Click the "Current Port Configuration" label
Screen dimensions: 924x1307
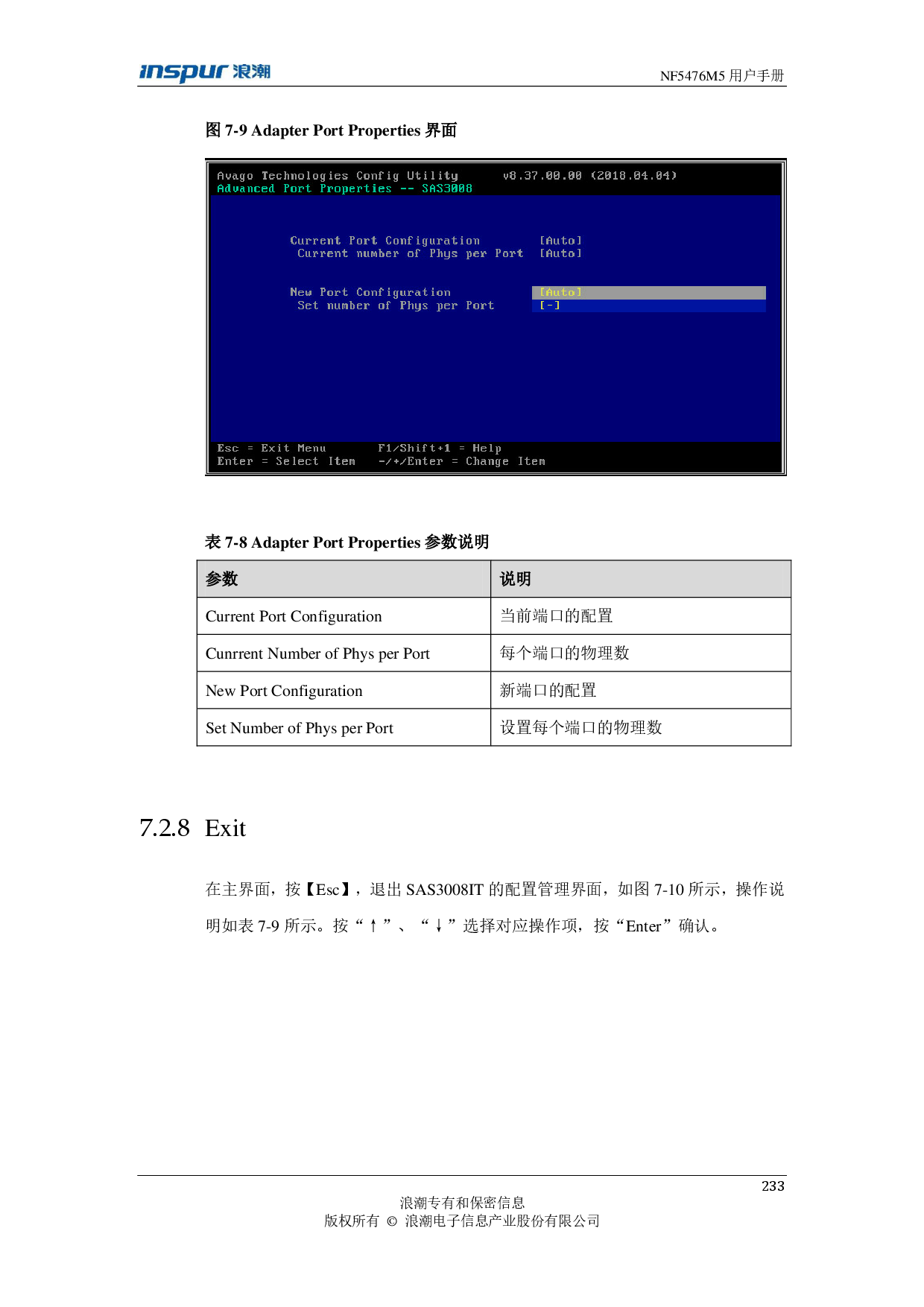click(385, 241)
